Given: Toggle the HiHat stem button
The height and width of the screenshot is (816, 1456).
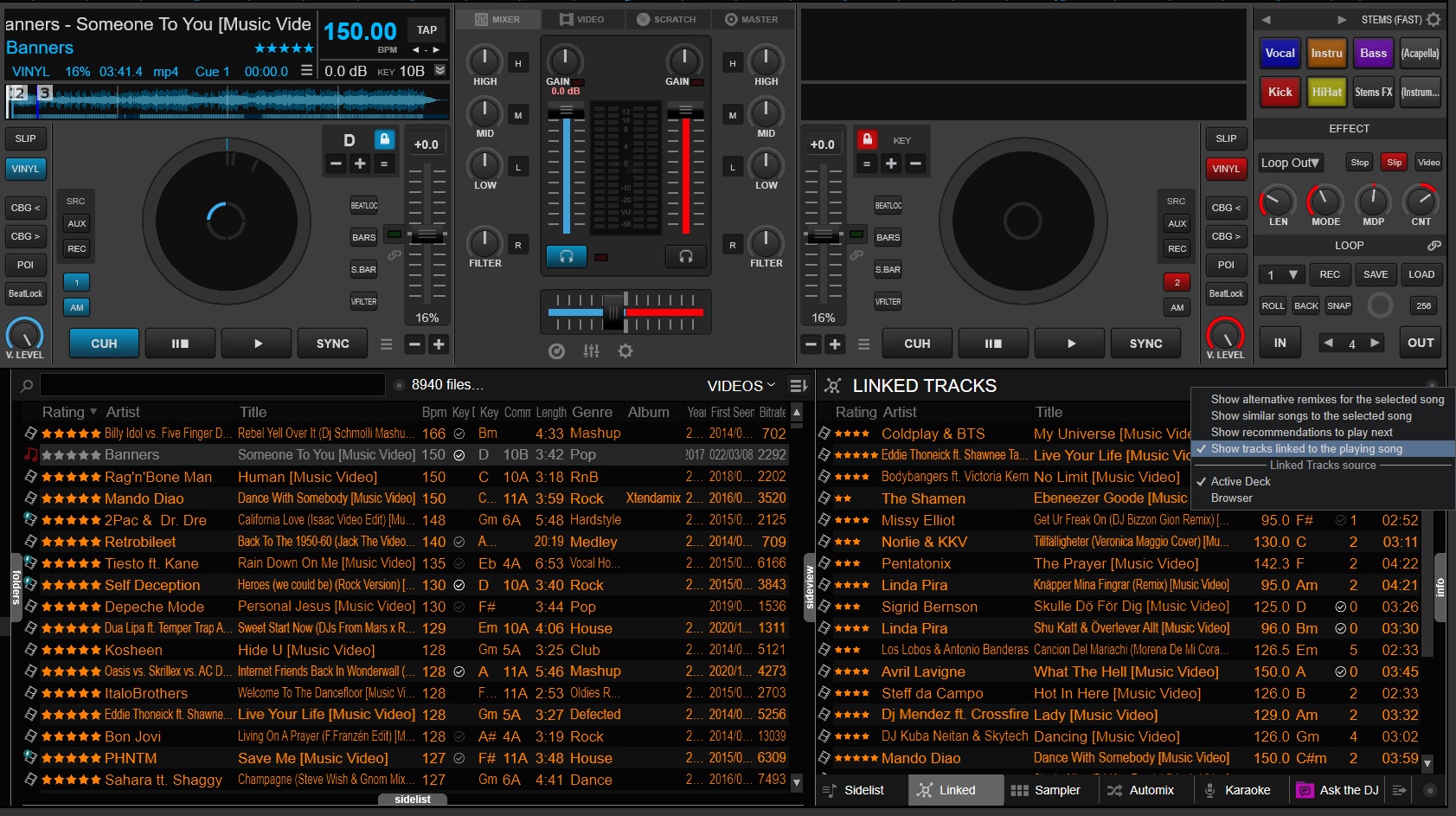Looking at the screenshot, I should 1327,92.
